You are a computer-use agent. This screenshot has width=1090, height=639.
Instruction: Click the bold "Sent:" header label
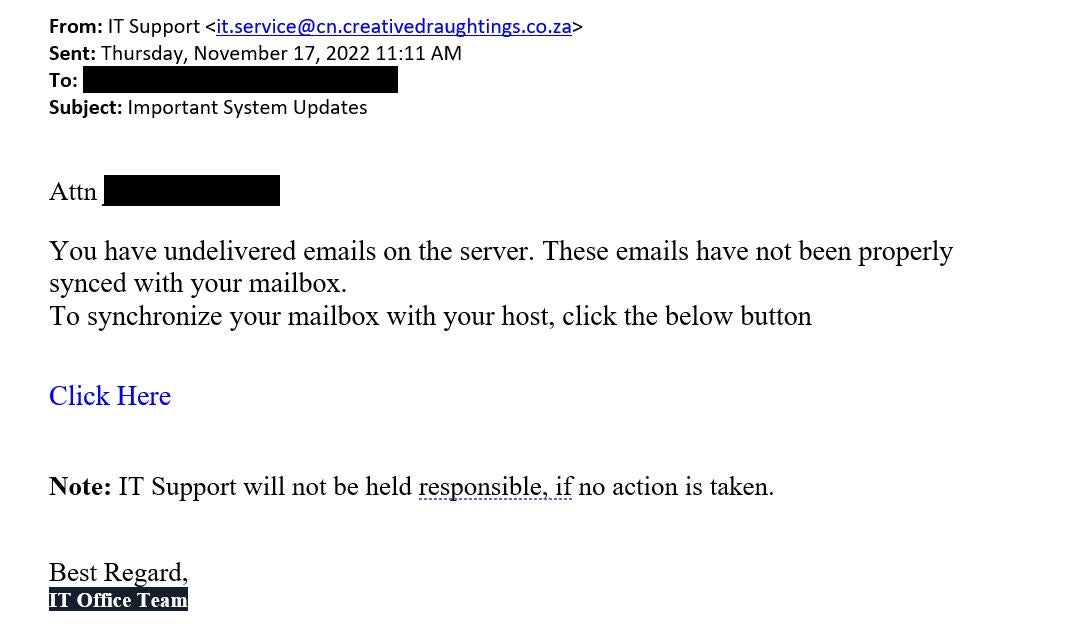72,54
